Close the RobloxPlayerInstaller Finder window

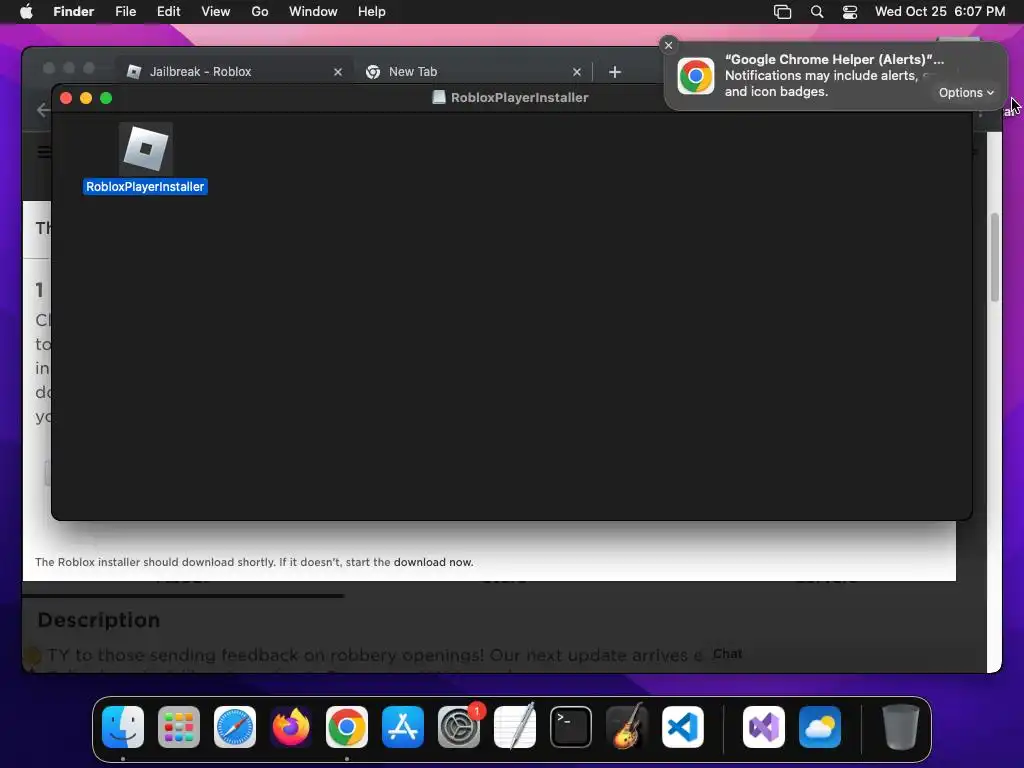pos(66,98)
